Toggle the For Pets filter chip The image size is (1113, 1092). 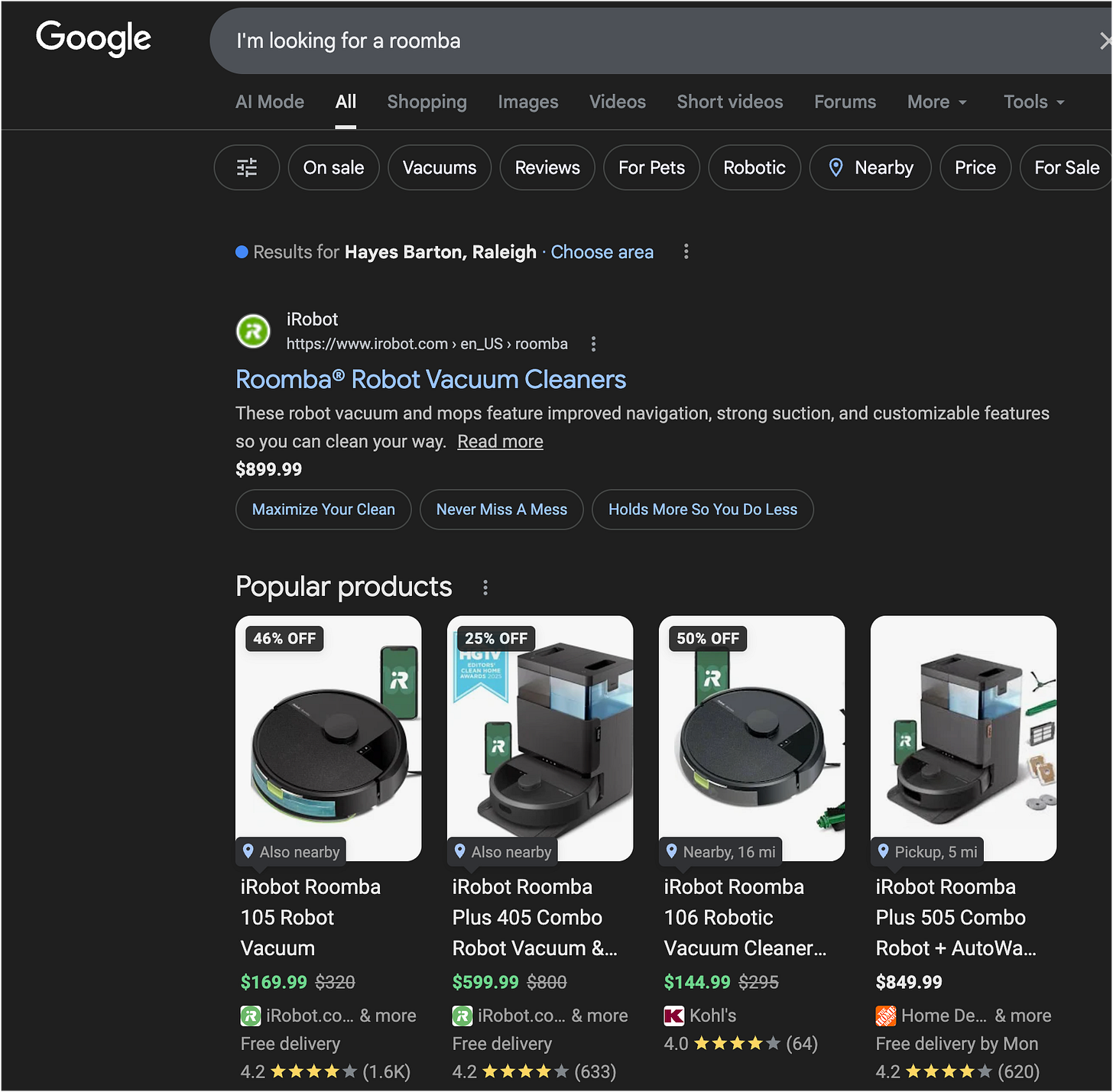[652, 167]
